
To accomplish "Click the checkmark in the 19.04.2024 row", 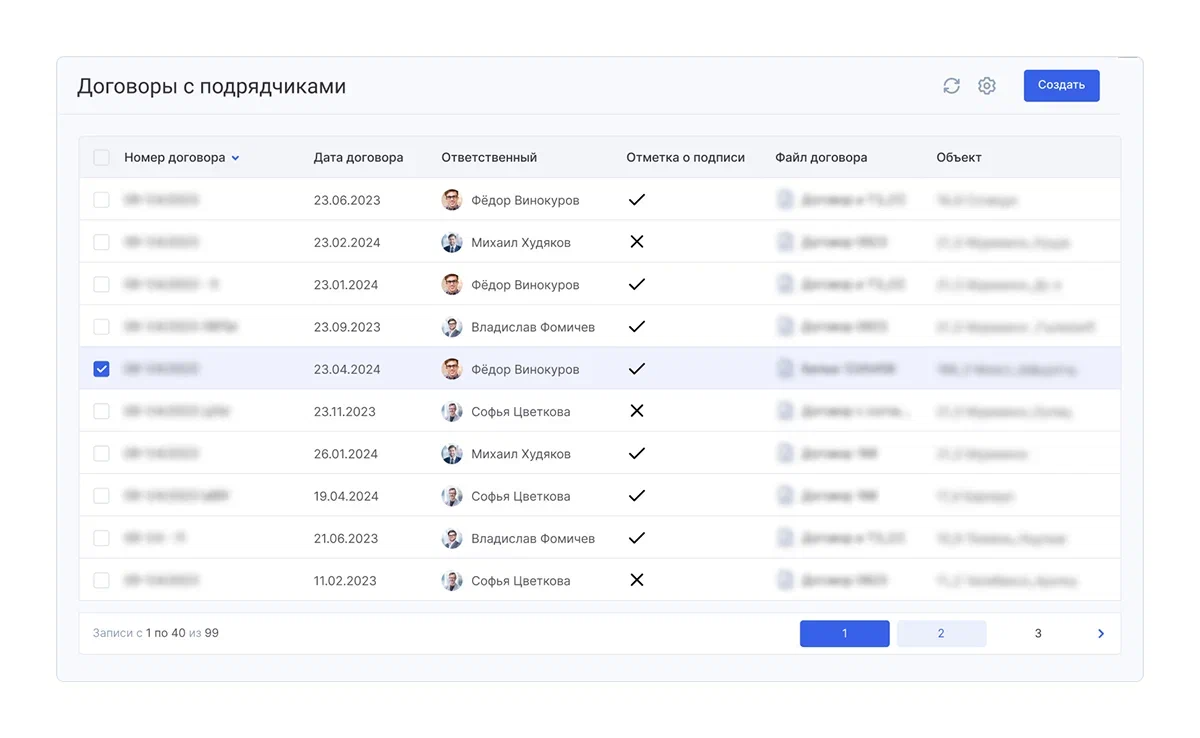I will [x=637, y=496].
